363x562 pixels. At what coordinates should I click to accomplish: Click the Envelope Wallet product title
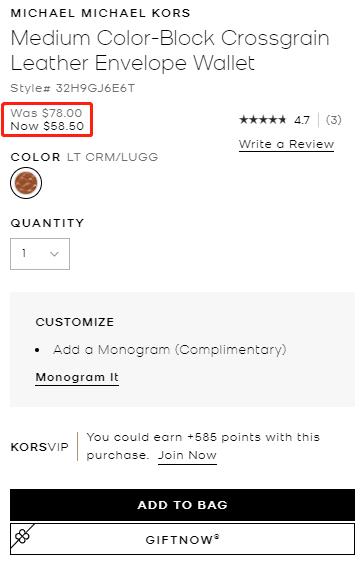[x=170, y=51]
